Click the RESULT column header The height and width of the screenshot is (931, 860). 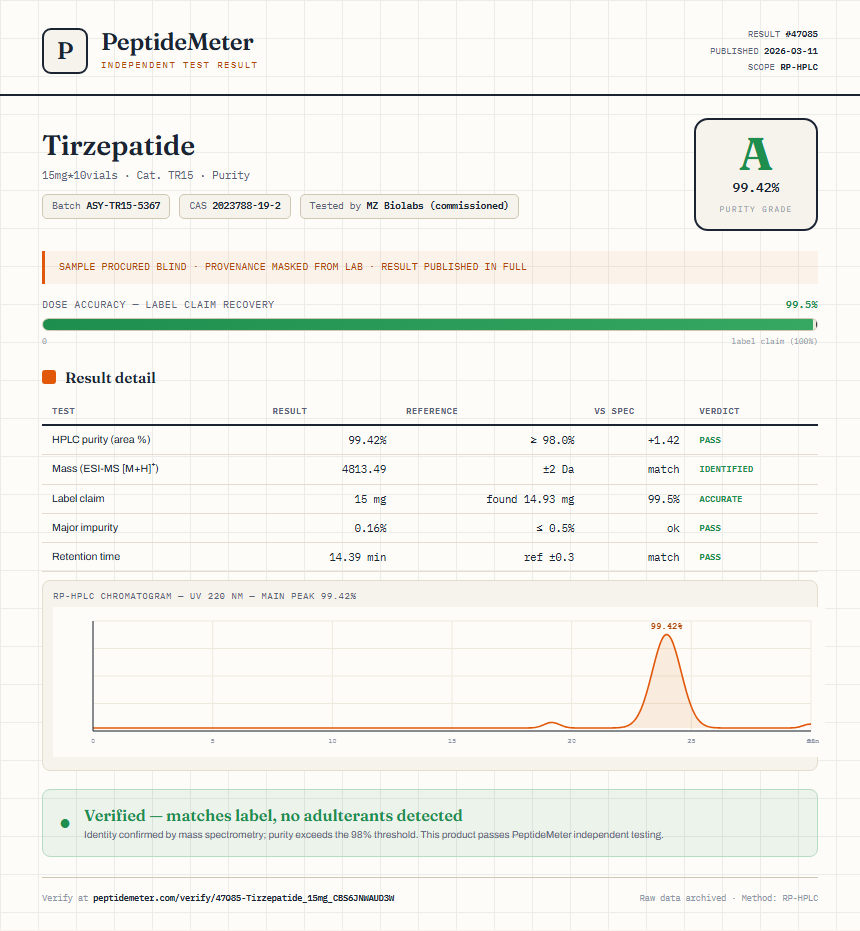pyautogui.click(x=290, y=411)
